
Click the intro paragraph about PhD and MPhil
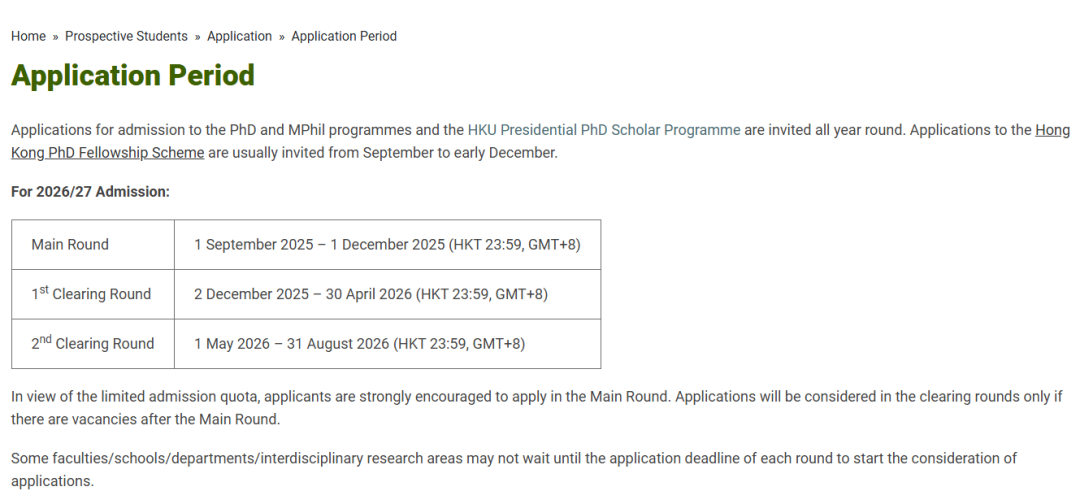pyautogui.click(x=540, y=141)
